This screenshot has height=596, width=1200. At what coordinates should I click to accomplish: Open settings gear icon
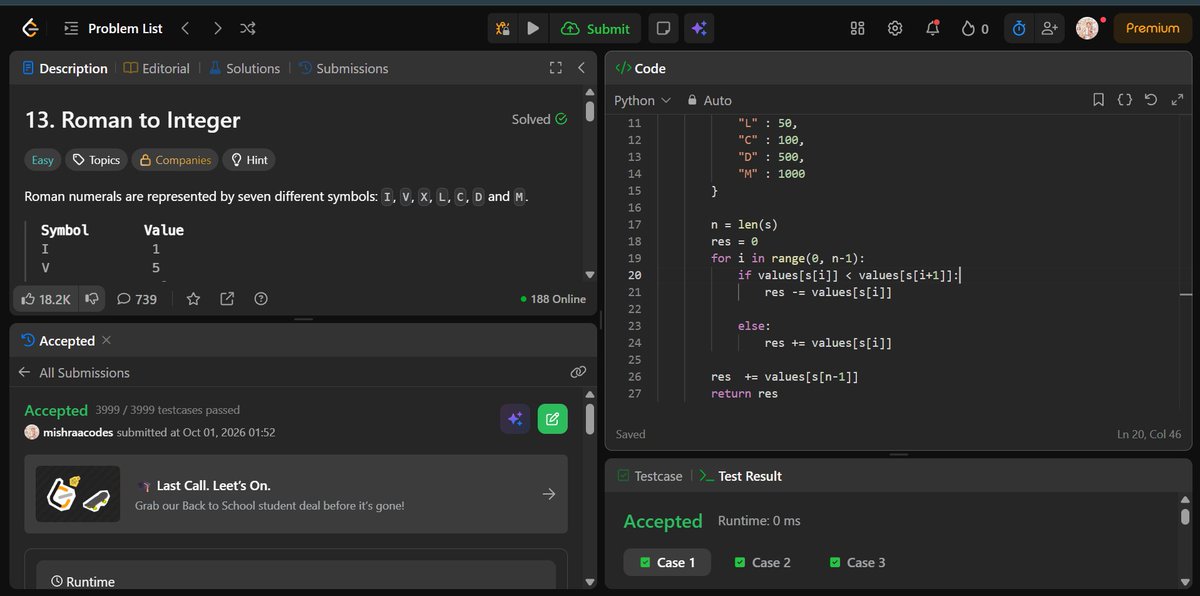[x=895, y=29]
